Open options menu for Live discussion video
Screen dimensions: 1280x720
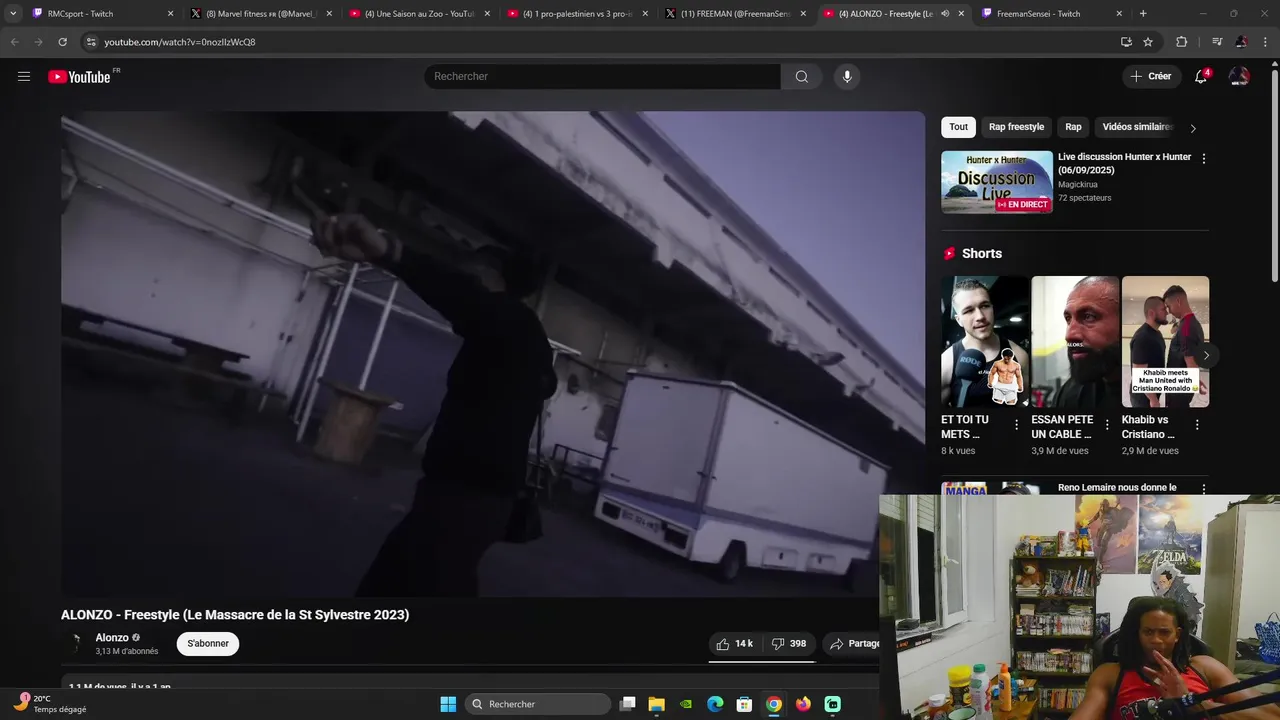1203,158
